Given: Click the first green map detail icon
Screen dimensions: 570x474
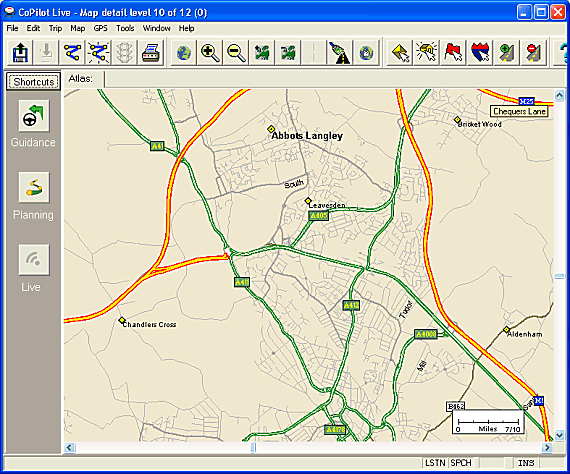Looking at the screenshot, I should click(x=262, y=53).
